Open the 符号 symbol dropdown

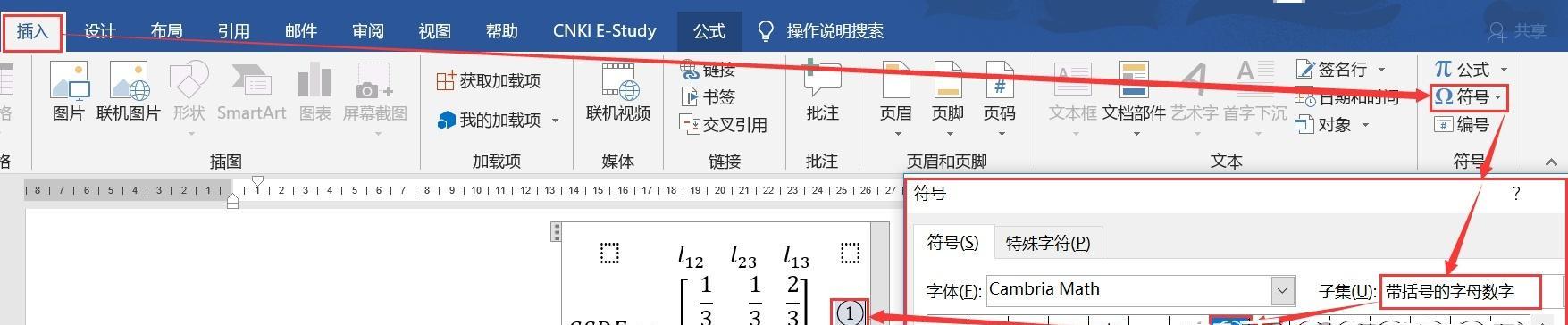[x=1469, y=97]
